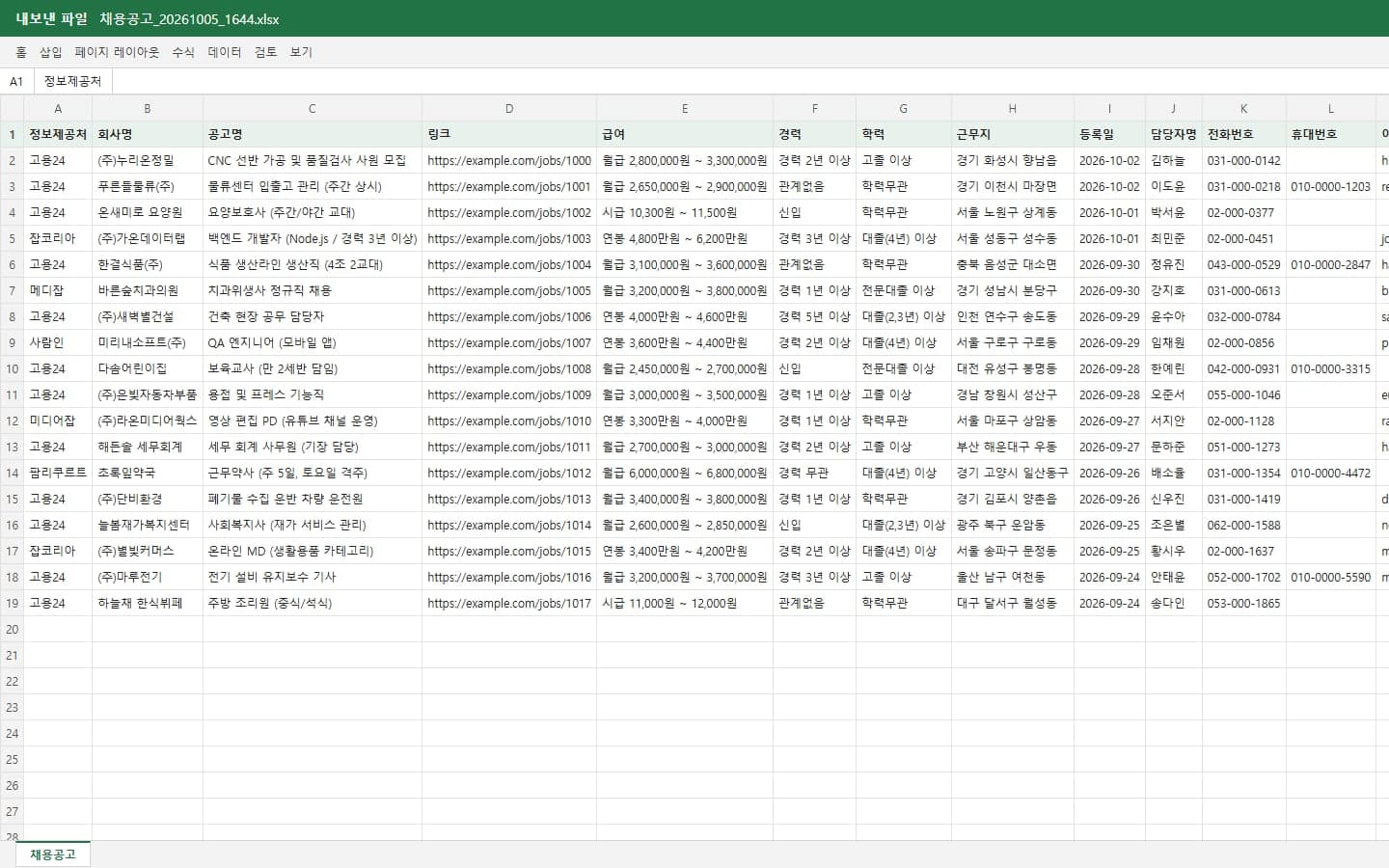The height and width of the screenshot is (868, 1389).
Task: Click the A1 name box
Action: 16,81
